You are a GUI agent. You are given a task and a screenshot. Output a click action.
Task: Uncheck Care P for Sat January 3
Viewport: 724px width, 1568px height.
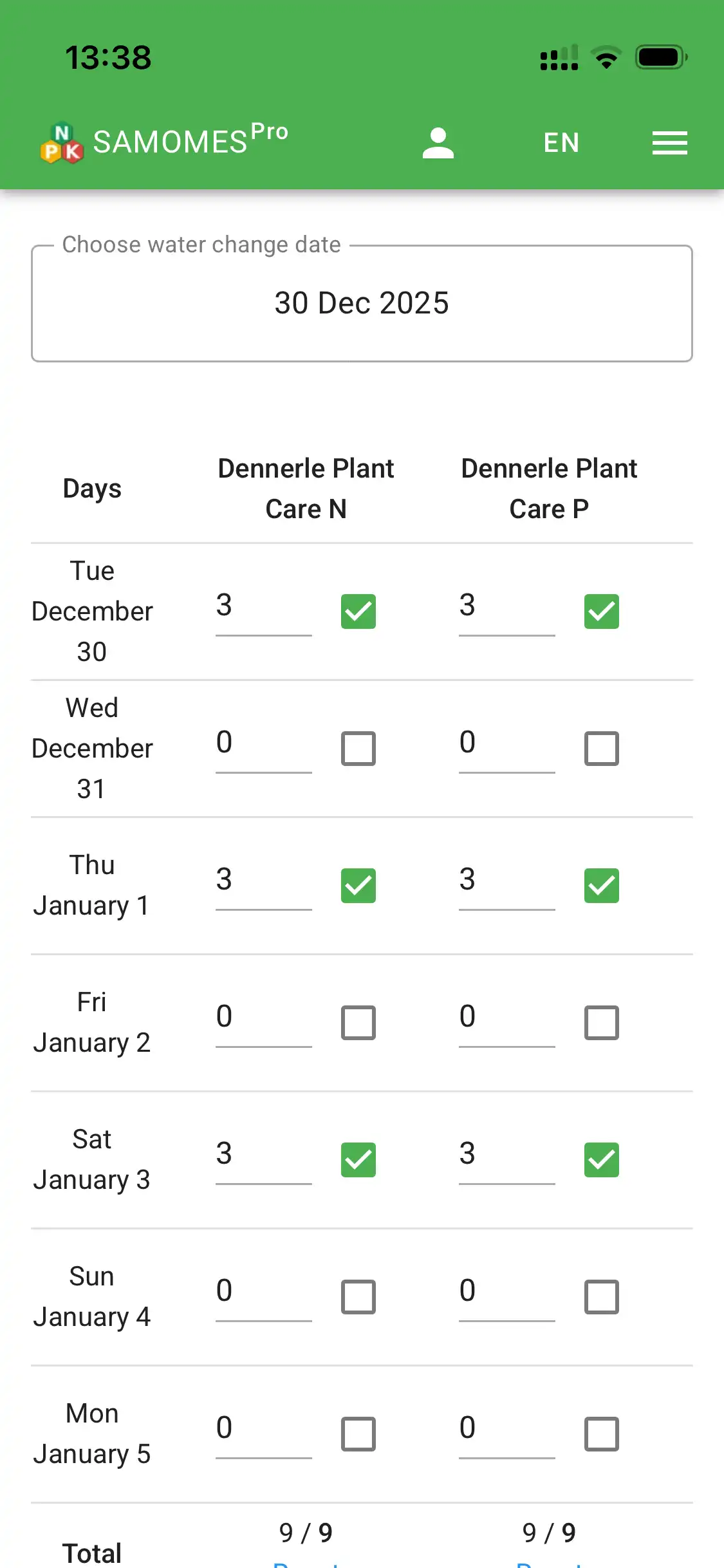602,1160
